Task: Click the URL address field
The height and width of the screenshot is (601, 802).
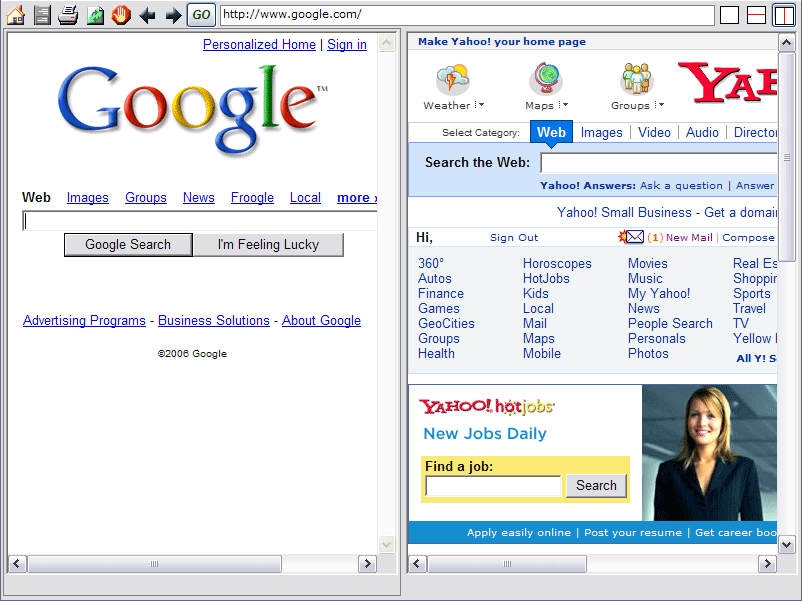Action: tap(467, 15)
